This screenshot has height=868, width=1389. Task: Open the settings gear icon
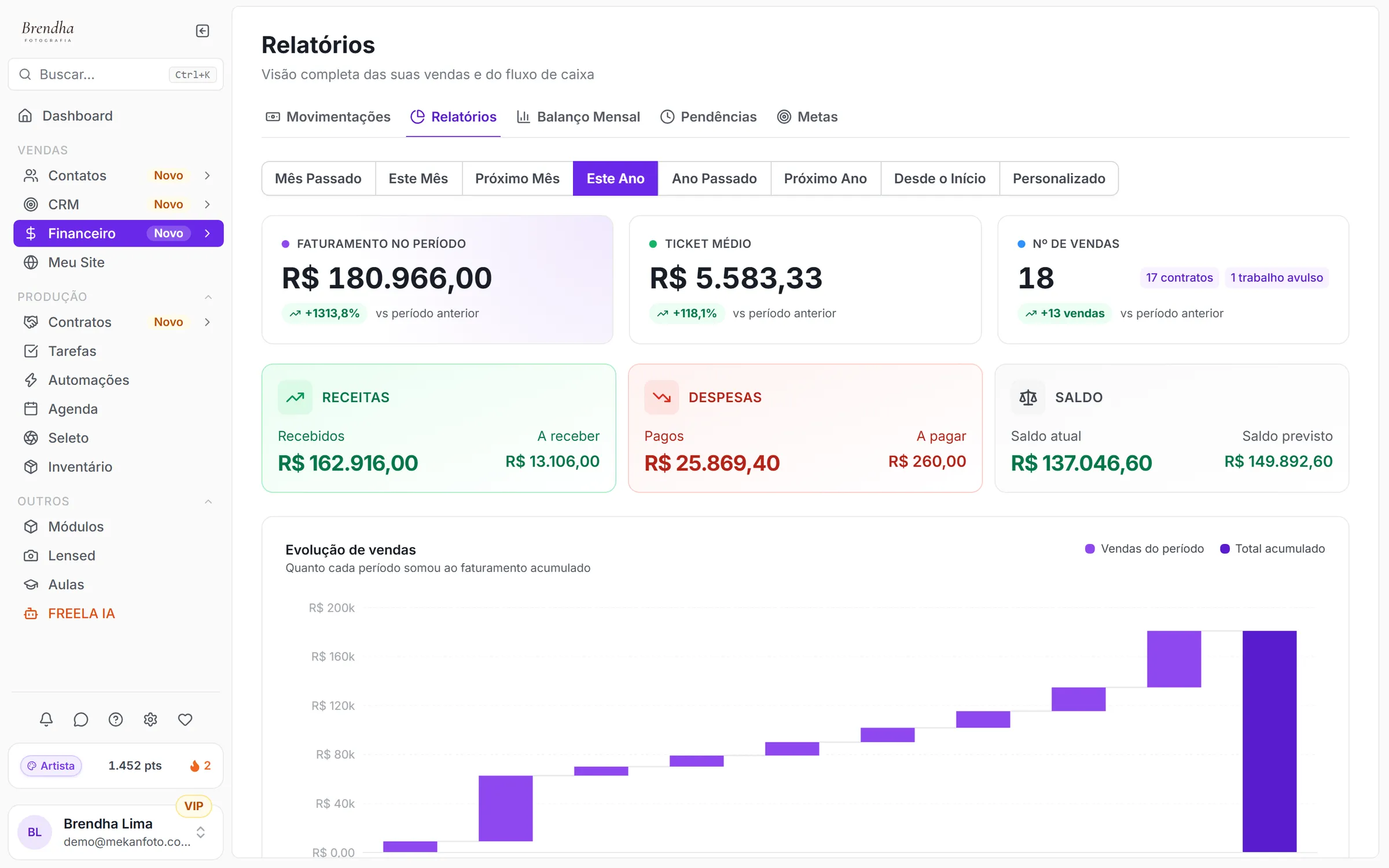(x=150, y=719)
